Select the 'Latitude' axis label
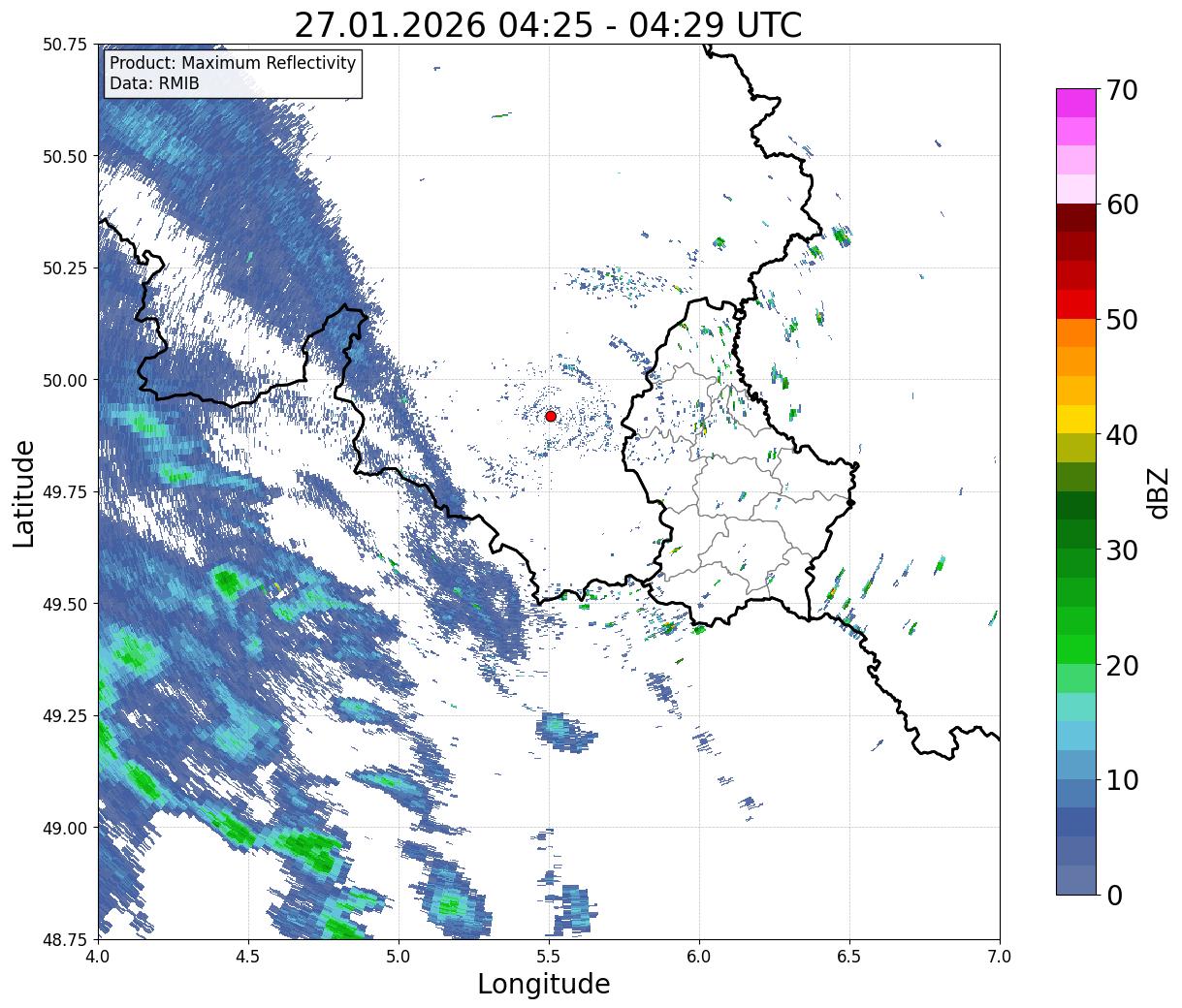The image size is (1182, 1008). 24,492
